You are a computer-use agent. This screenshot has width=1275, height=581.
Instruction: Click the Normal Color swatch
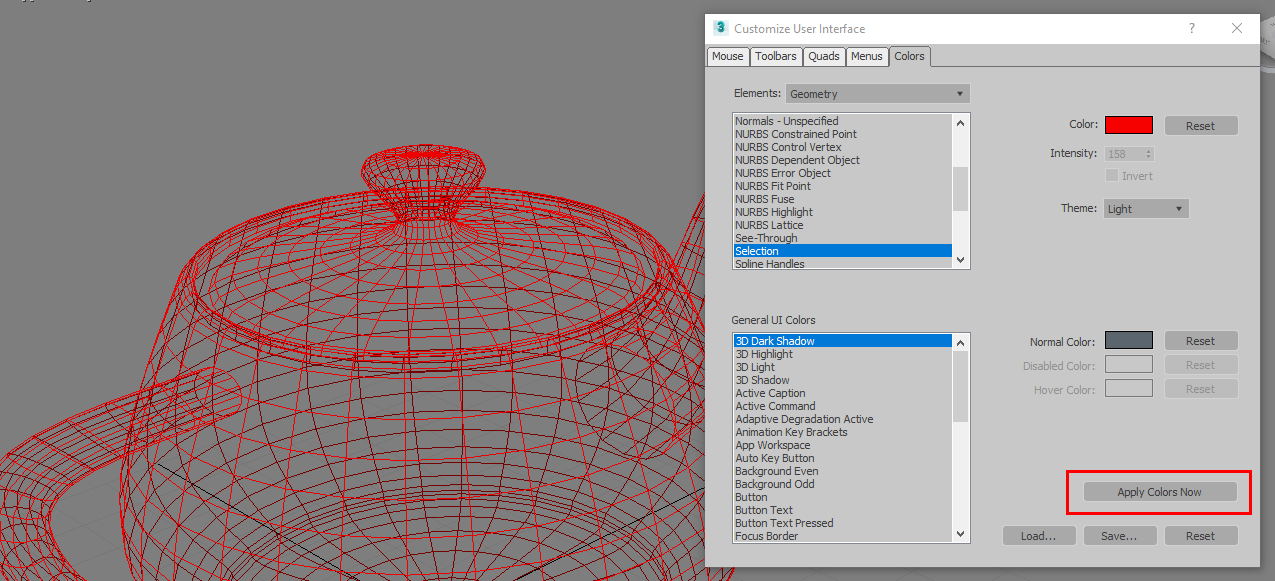coord(1128,340)
